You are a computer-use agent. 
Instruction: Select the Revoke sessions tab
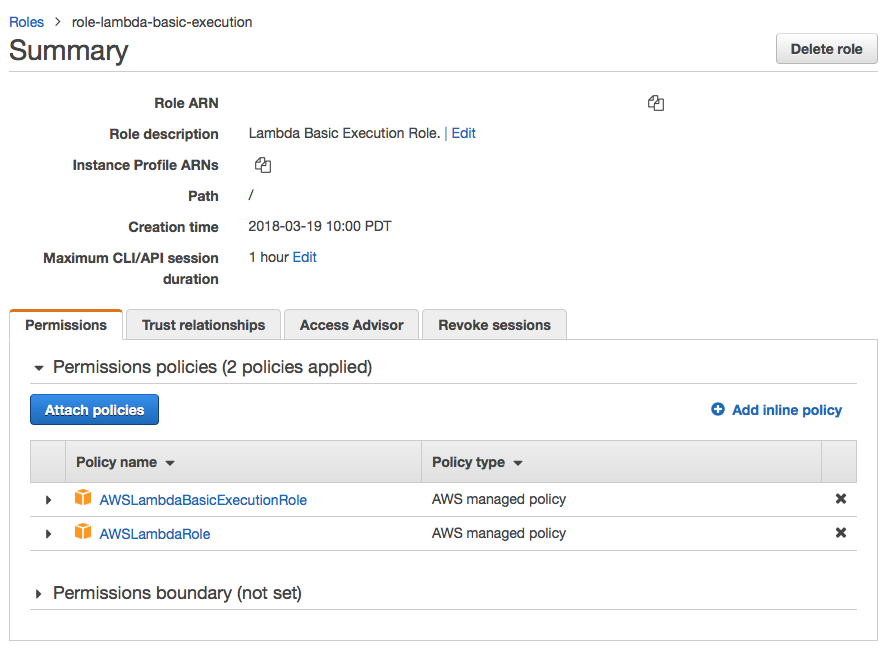point(494,324)
